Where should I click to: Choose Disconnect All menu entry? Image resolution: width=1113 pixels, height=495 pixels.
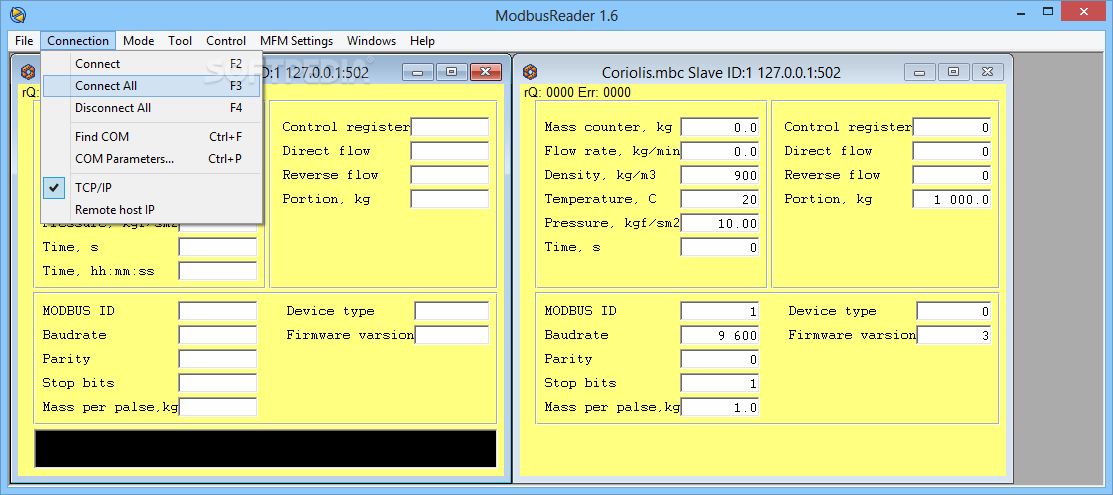(152, 108)
